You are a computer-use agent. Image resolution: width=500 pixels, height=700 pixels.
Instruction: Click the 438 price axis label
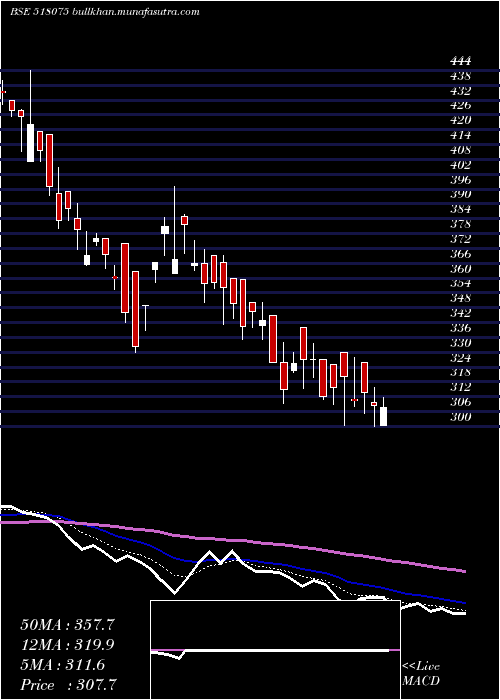pyautogui.click(x=460, y=75)
